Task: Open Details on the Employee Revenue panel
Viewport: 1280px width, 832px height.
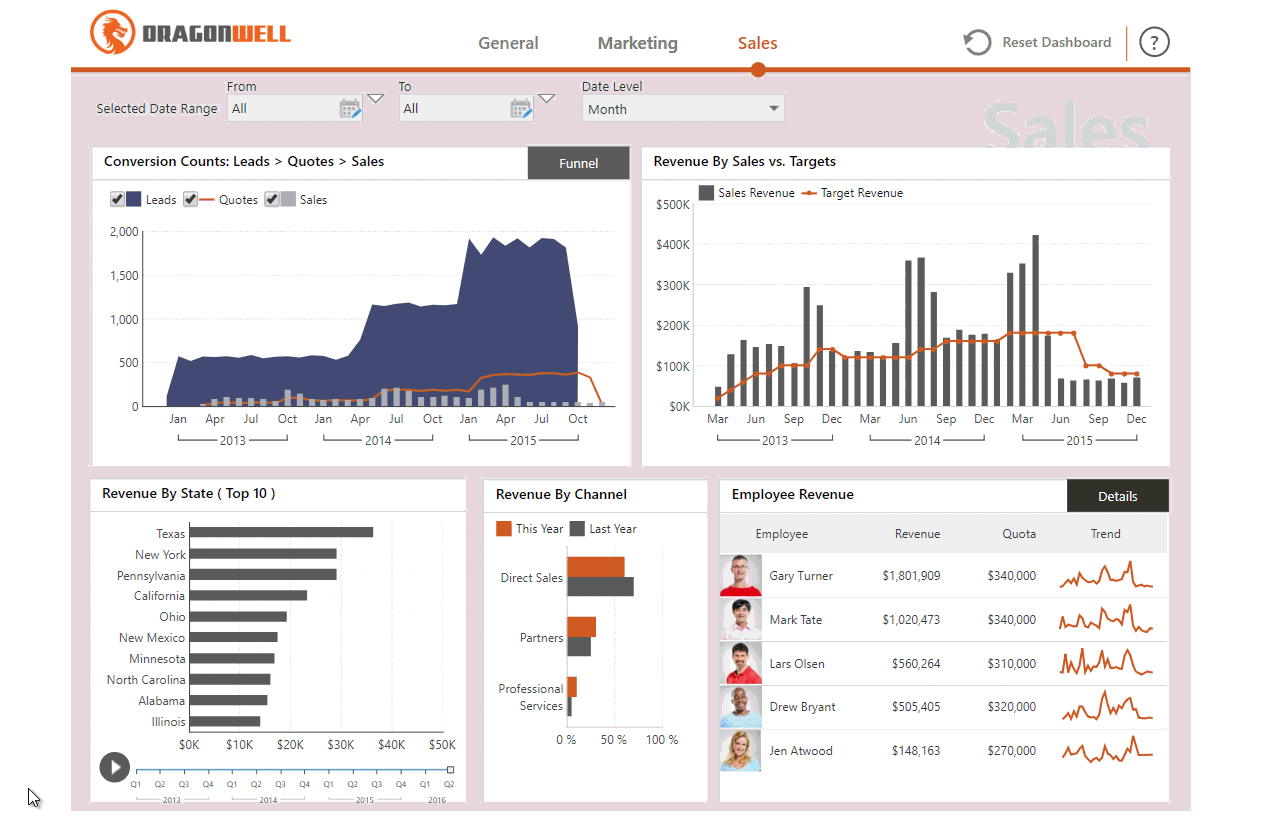Action: [1117, 495]
